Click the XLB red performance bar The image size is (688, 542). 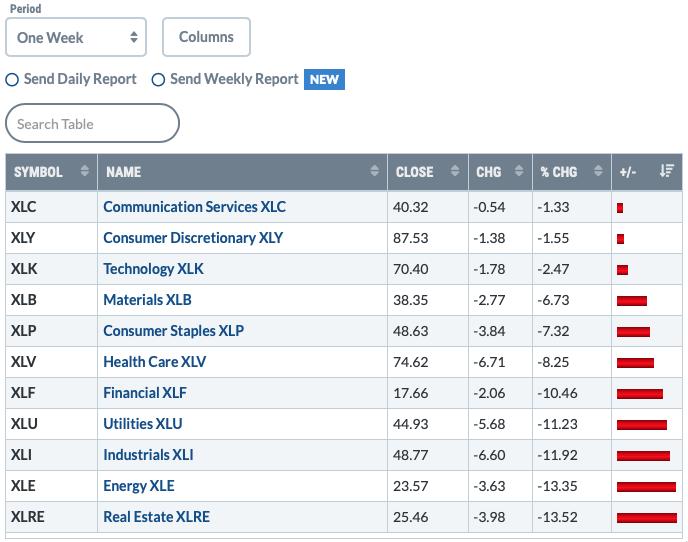(x=632, y=301)
